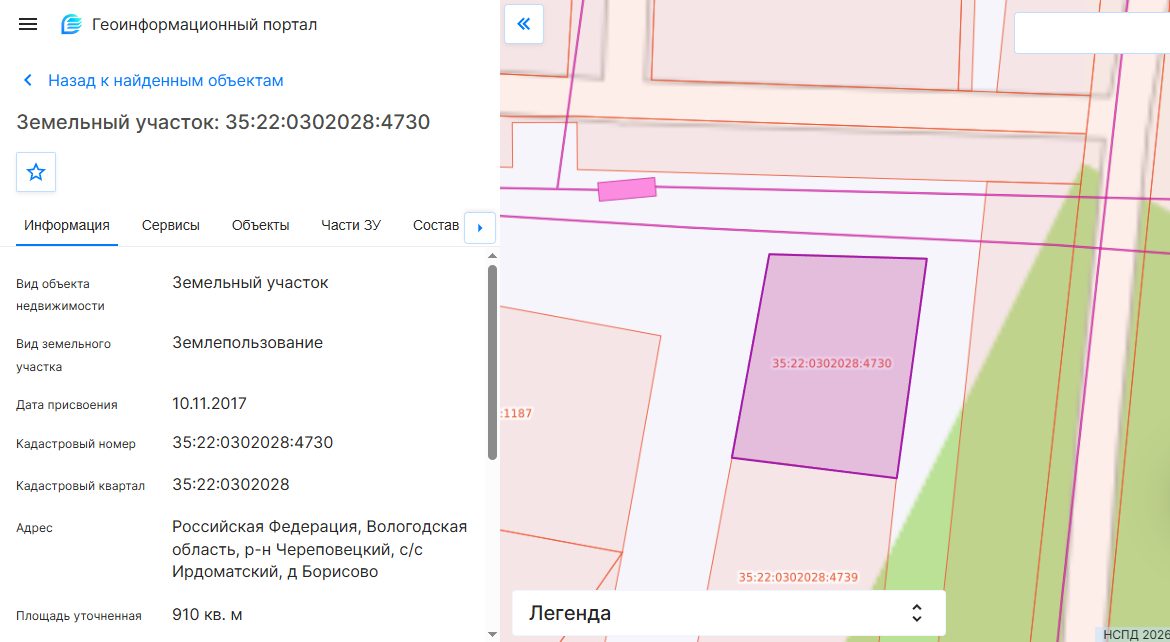The width and height of the screenshot is (1170, 642).
Task: Click the scroll-up arrow of the info panel
Action: point(492,256)
